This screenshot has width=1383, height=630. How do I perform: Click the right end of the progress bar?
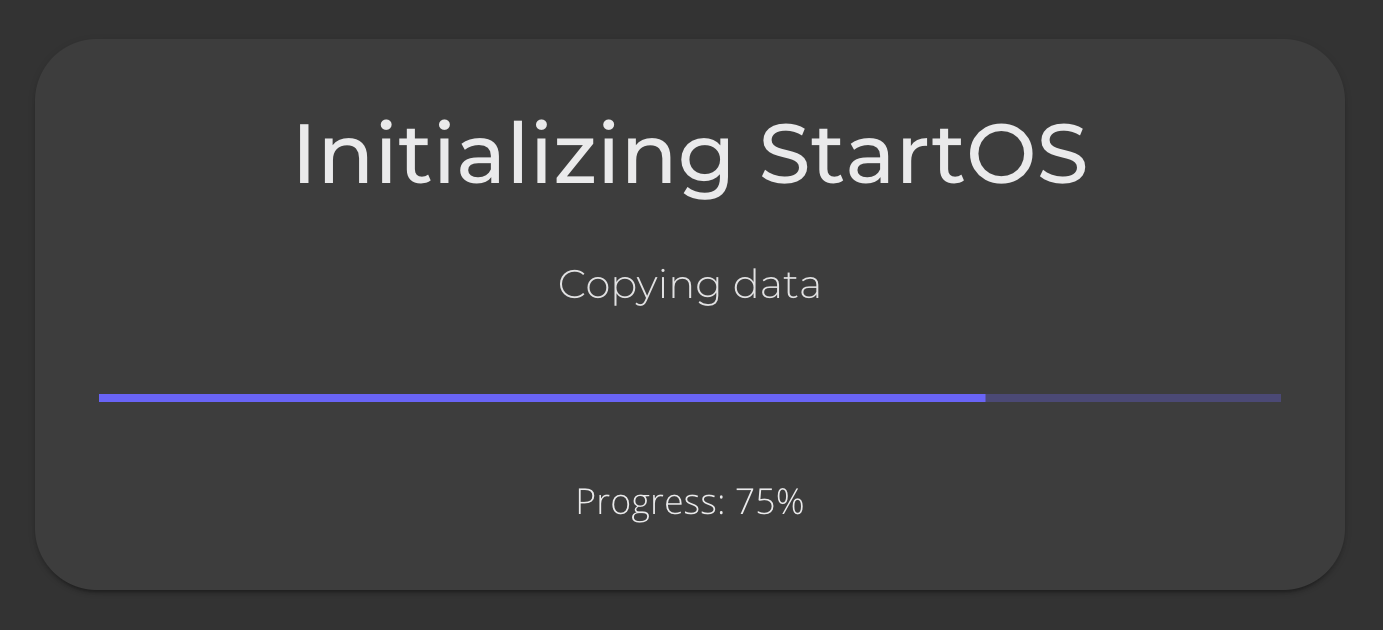(1277, 398)
